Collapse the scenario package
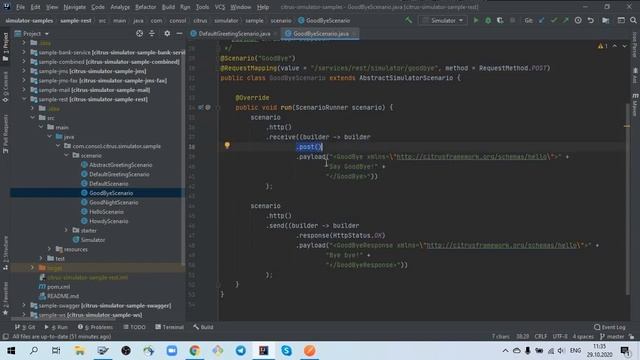The width and height of the screenshot is (640, 360). [66, 156]
